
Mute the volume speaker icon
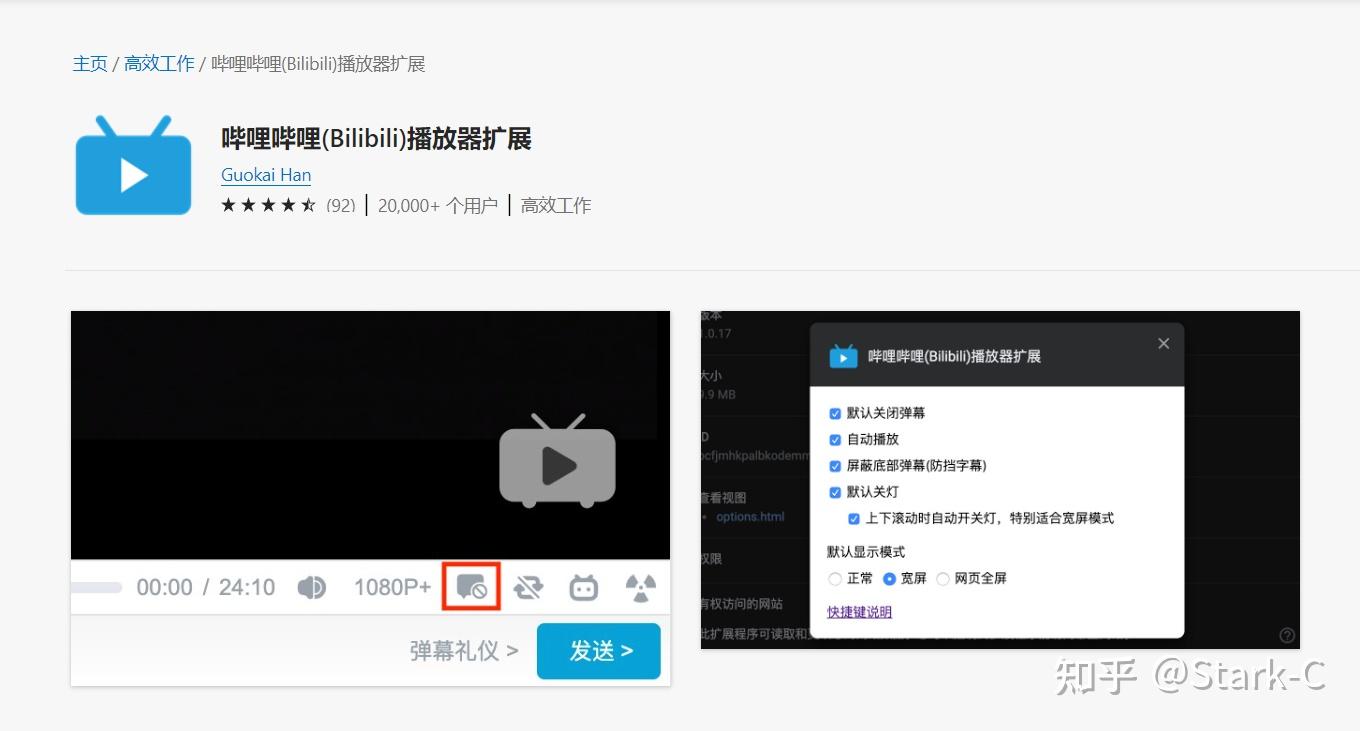coord(312,587)
